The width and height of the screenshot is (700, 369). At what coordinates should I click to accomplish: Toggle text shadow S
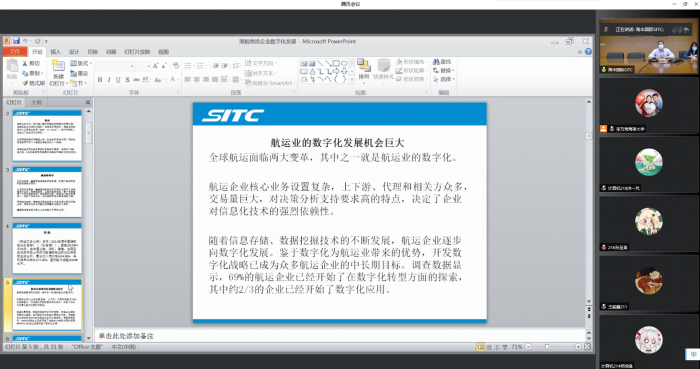click(x=127, y=80)
